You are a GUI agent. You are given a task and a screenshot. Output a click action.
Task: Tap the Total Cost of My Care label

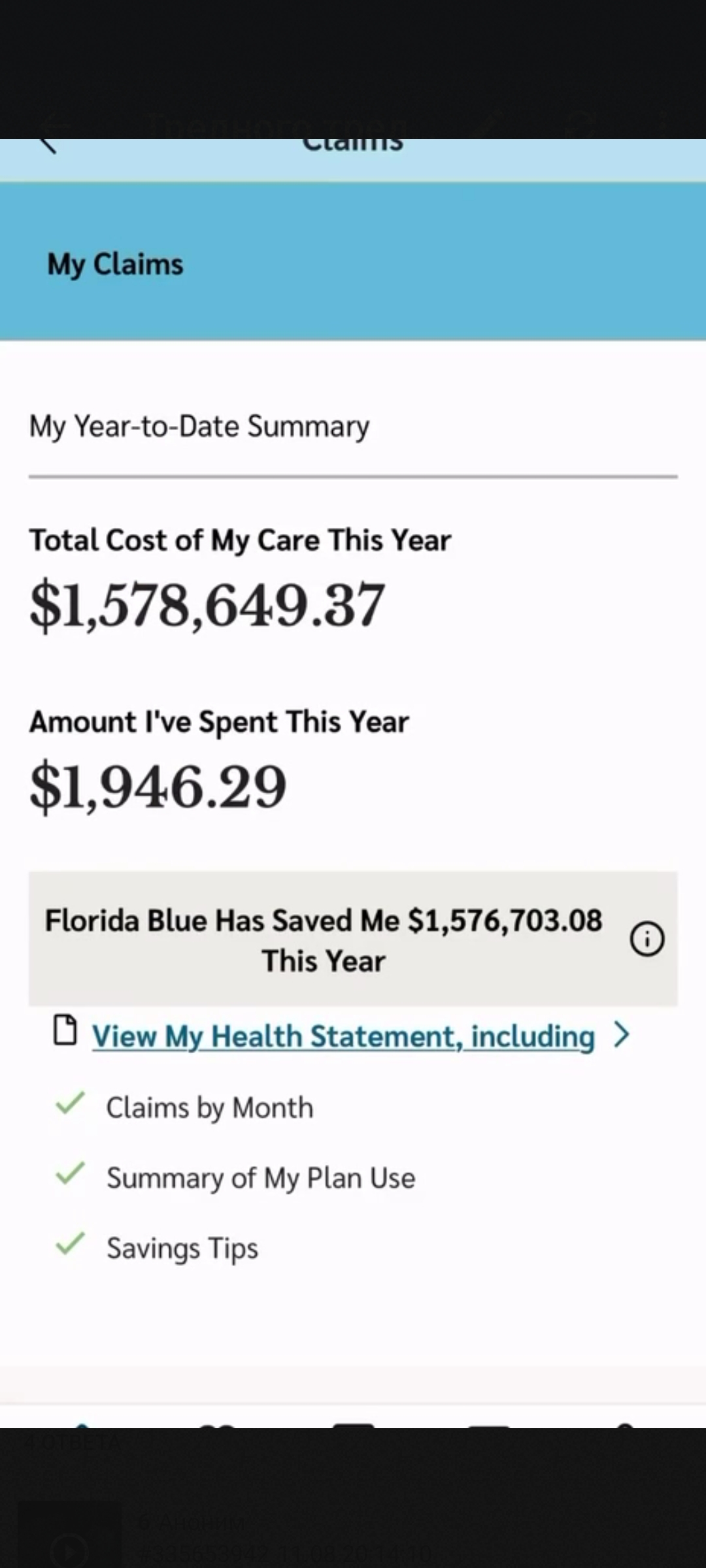(x=240, y=541)
